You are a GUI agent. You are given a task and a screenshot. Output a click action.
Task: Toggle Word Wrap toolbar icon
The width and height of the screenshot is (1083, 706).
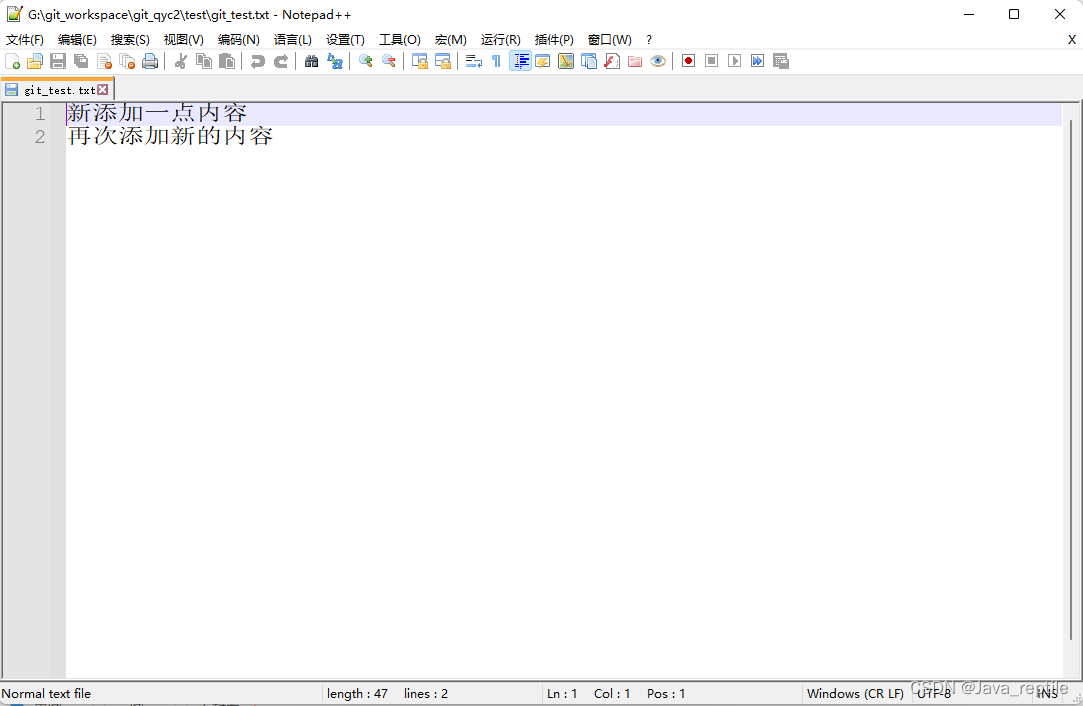(474, 61)
